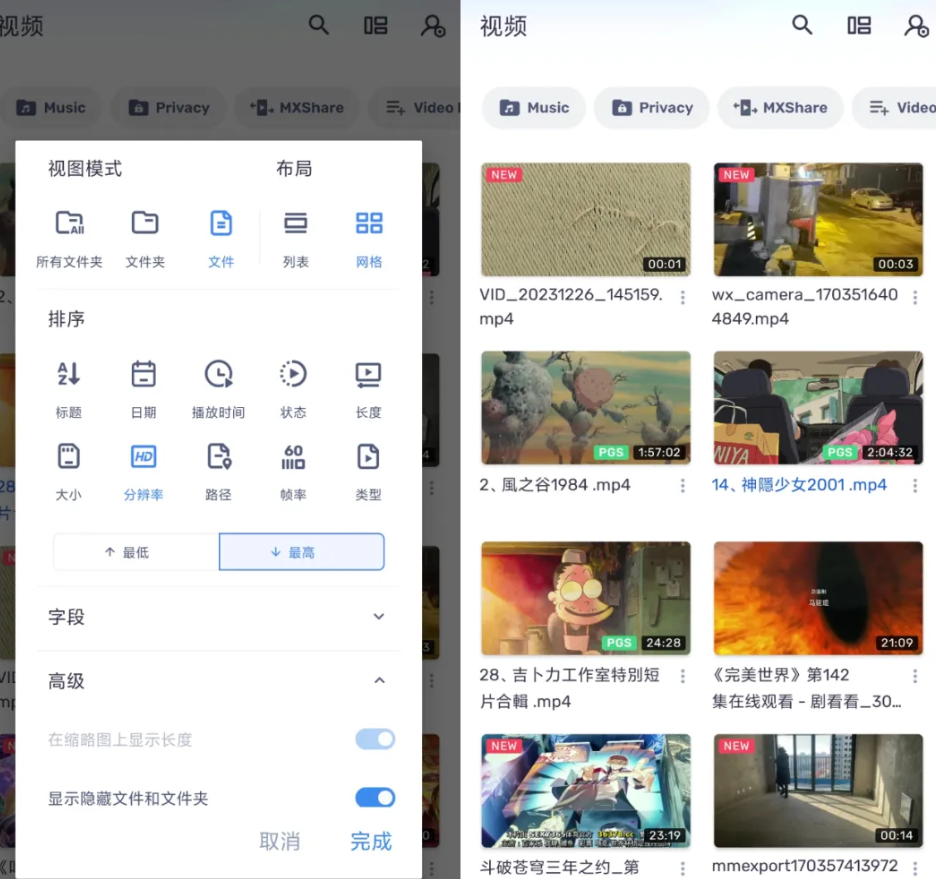Sort by 大小 (size) icon
Screen dimensions: 936x879
coord(68,458)
